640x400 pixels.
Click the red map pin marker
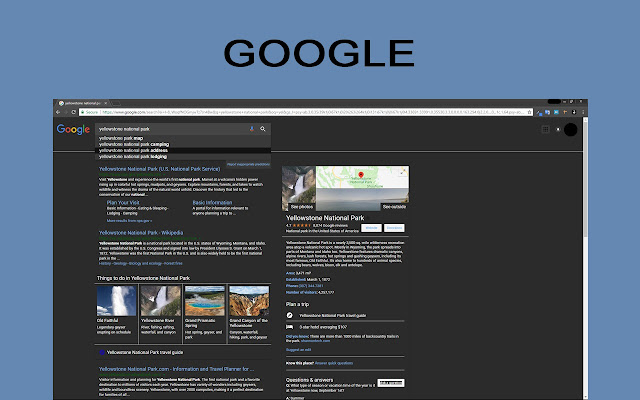tap(361, 175)
